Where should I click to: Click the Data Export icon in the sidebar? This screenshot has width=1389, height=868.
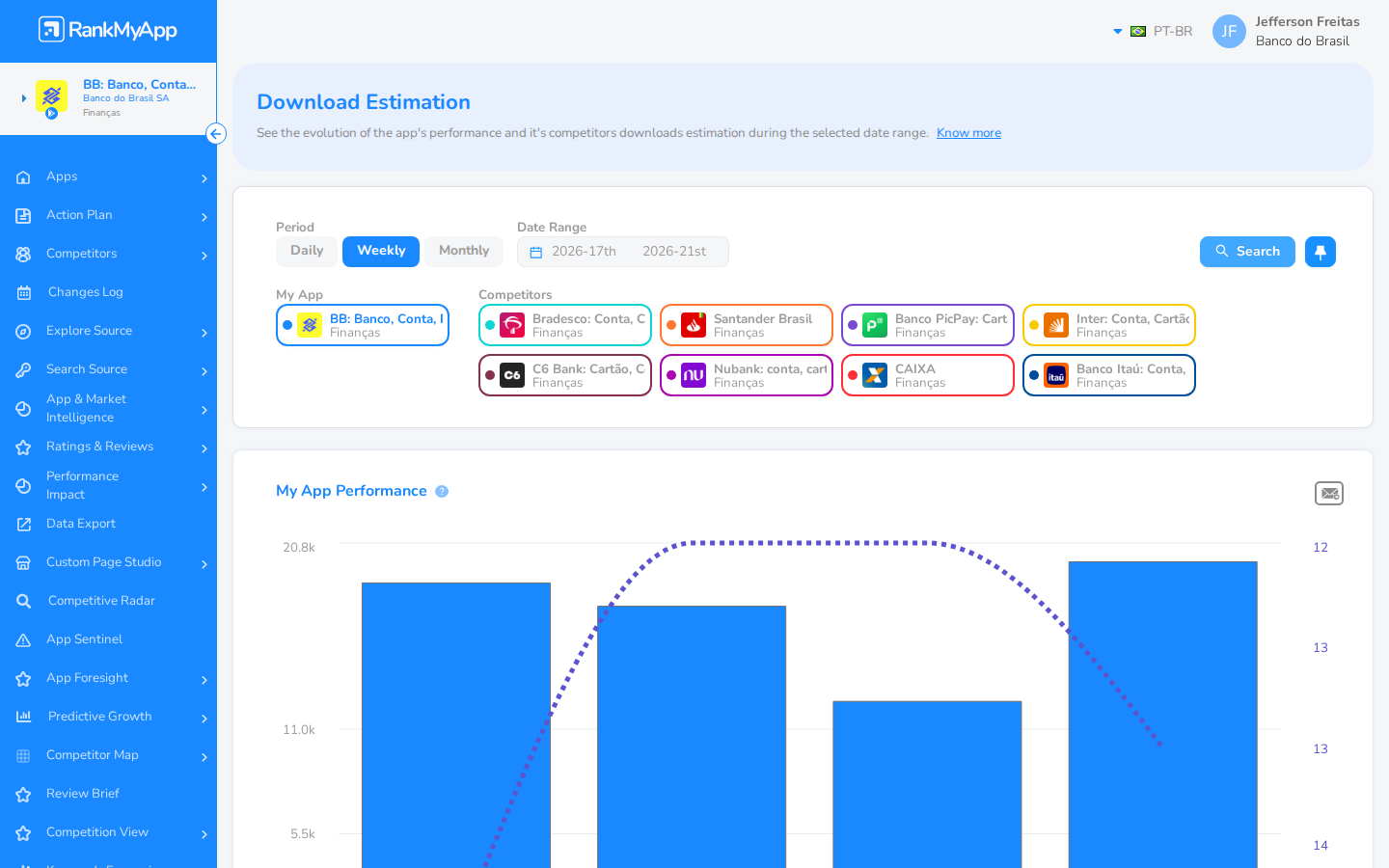[x=24, y=524]
